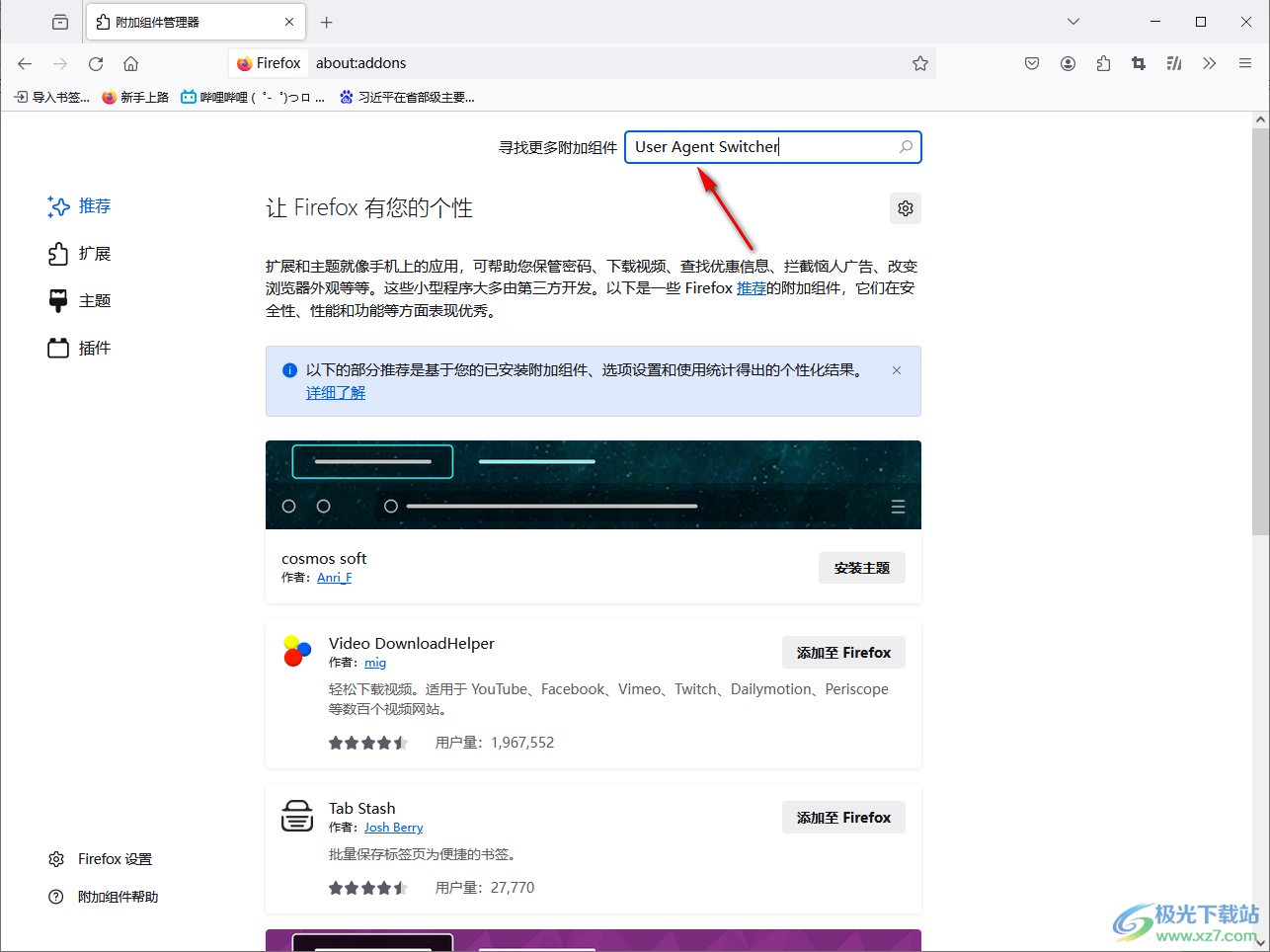Screen dimensions: 1270x952
Task: Open author Josh Berry link
Action: 393,828
